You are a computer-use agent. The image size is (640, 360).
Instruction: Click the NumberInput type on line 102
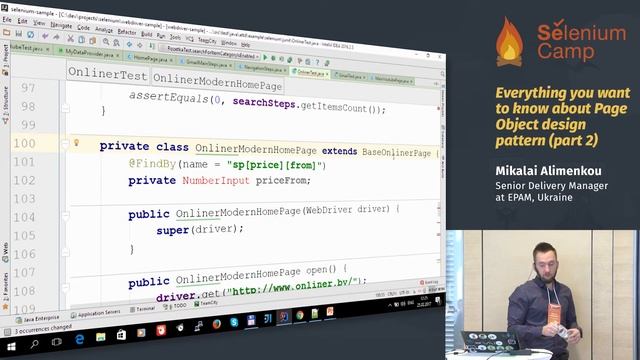point(216,180)
